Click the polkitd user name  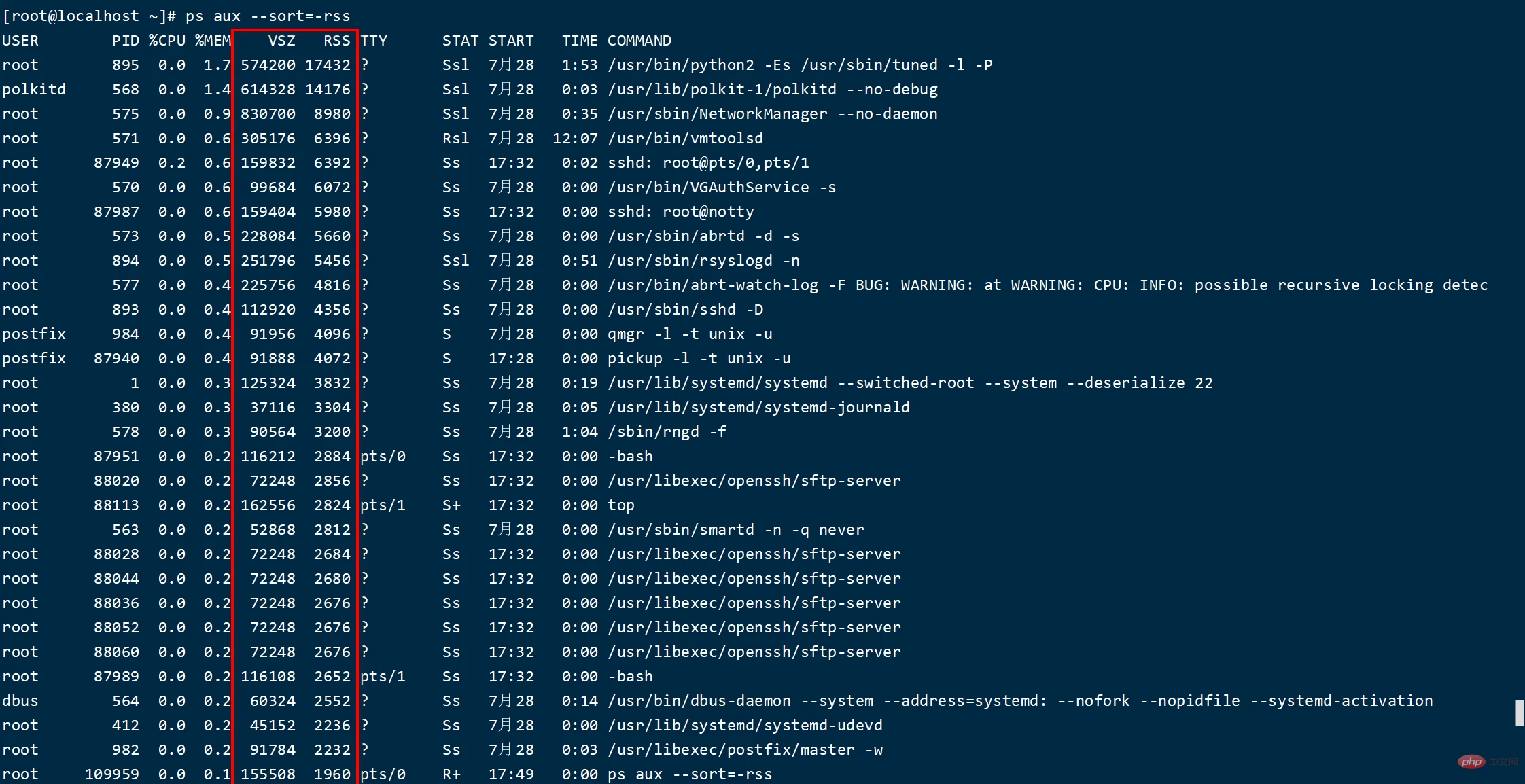34,90
